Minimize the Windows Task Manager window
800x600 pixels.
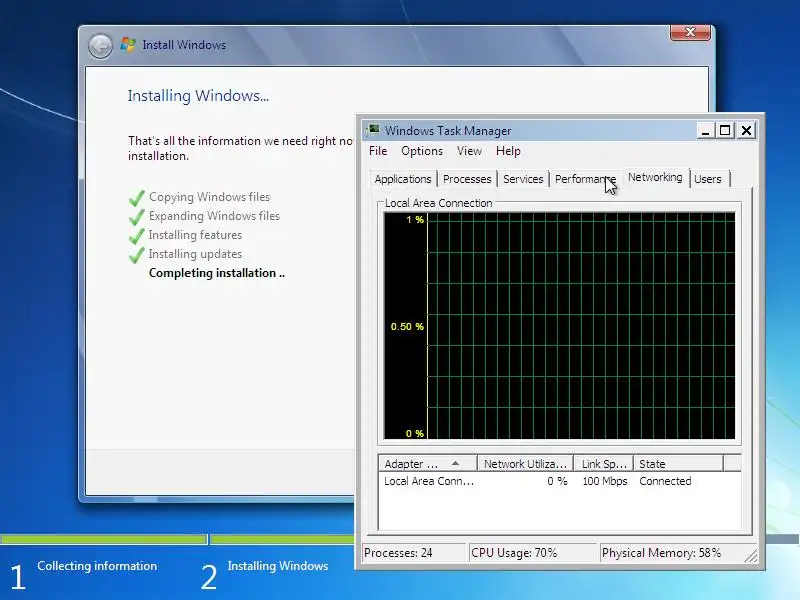[x=705, y=131]
